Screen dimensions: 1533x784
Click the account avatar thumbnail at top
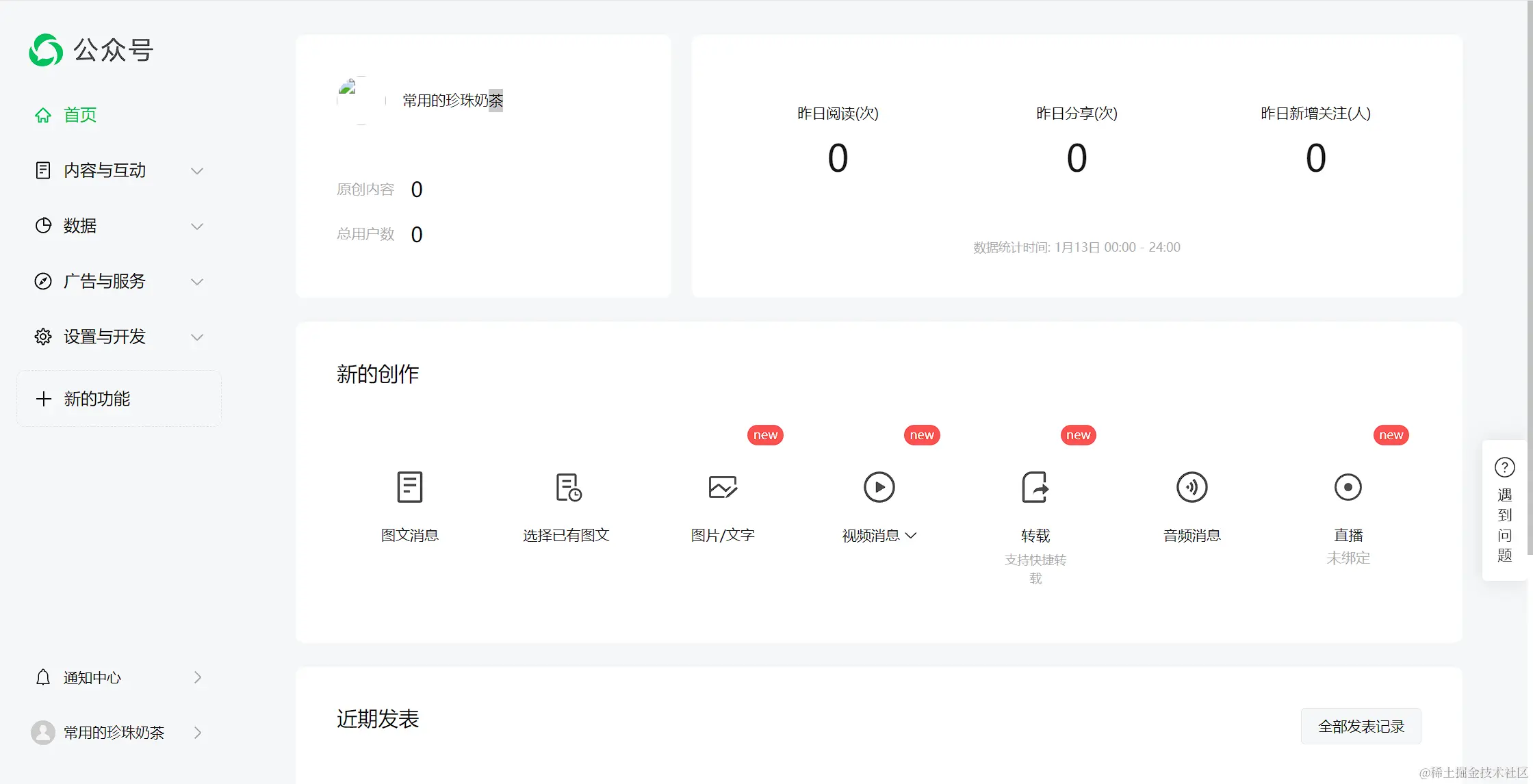[x=361, y=101]
